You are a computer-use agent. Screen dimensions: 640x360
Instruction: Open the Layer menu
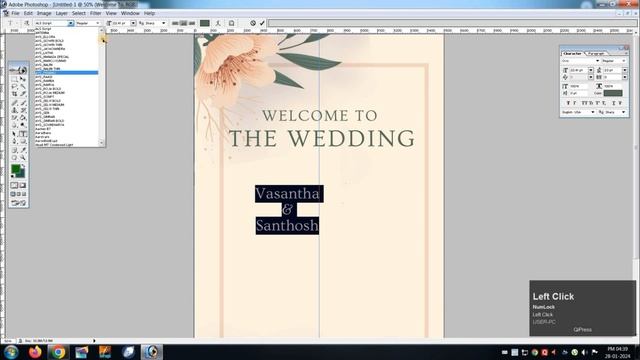pos(61,13)
